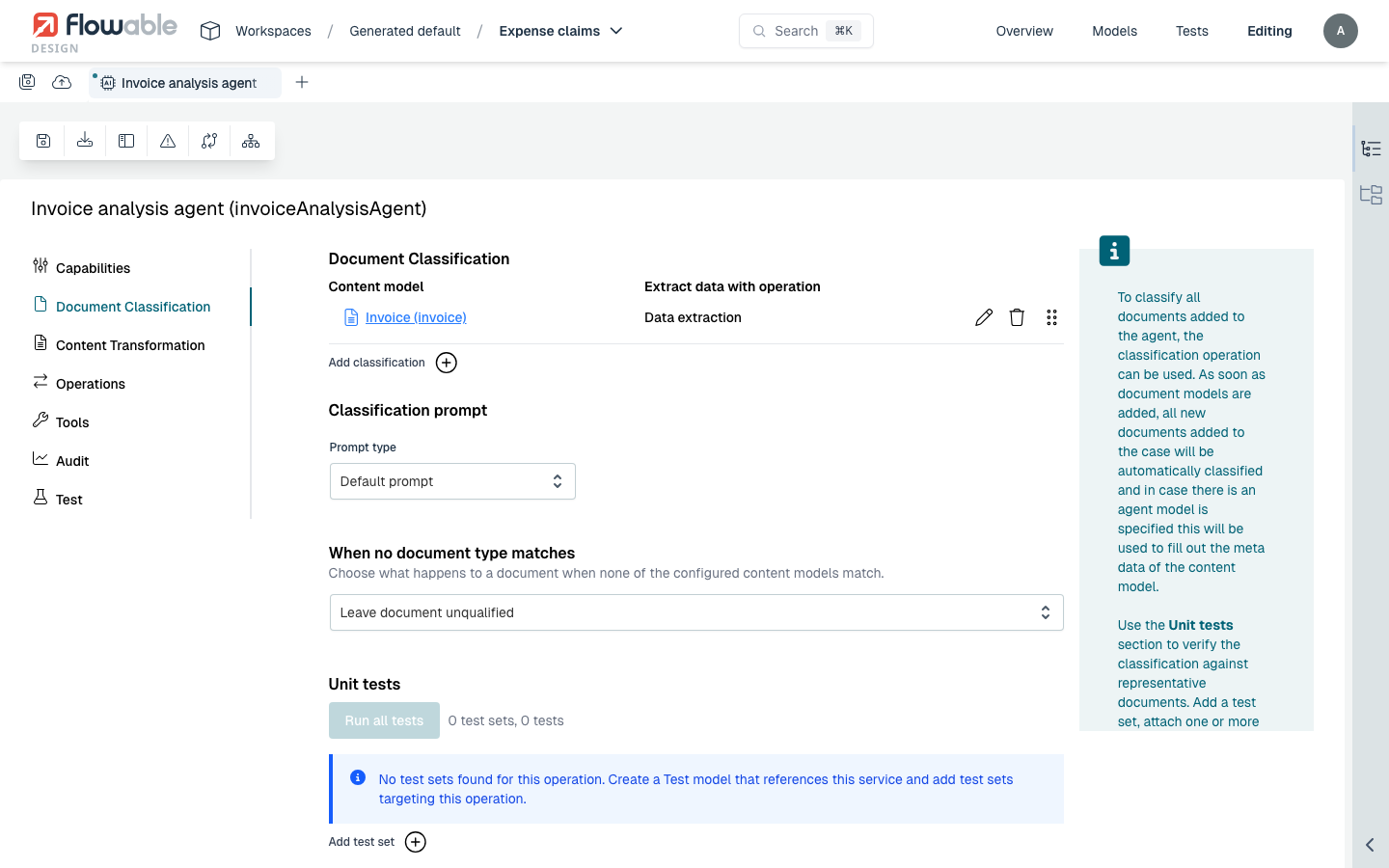Click the Flowable Design logo
The width and height of the screenshot is (1389, 868).
click(x=104, y=32)
